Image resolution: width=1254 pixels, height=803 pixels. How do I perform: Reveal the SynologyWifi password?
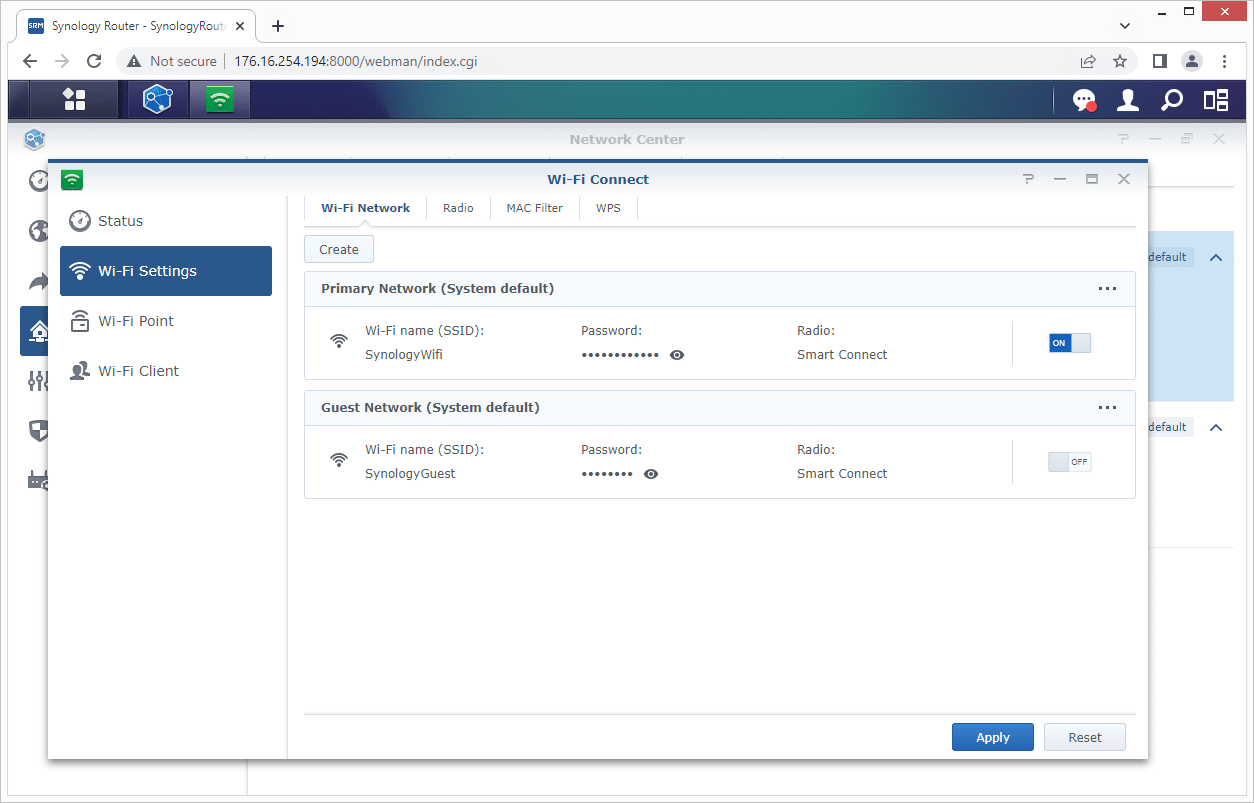coord(677,355)
